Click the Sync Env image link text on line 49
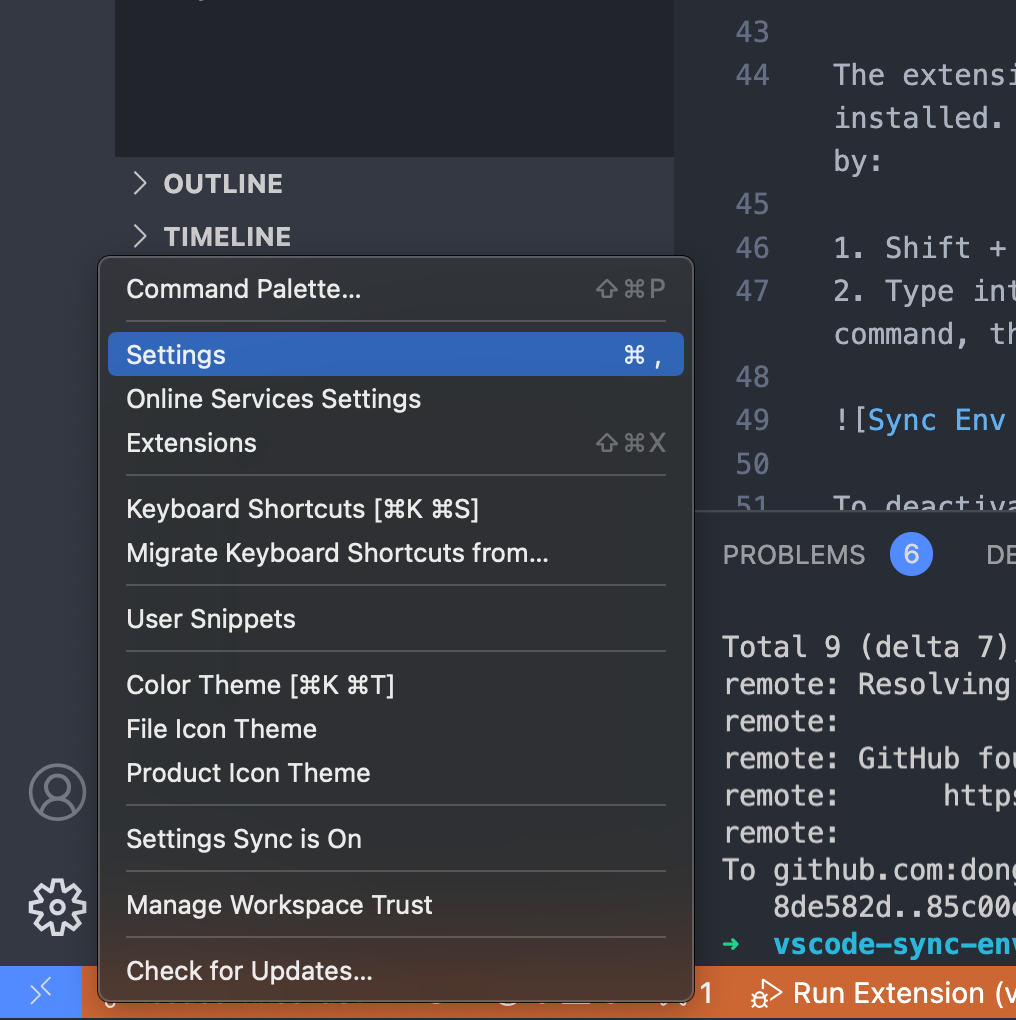 [x=937, y=420]
